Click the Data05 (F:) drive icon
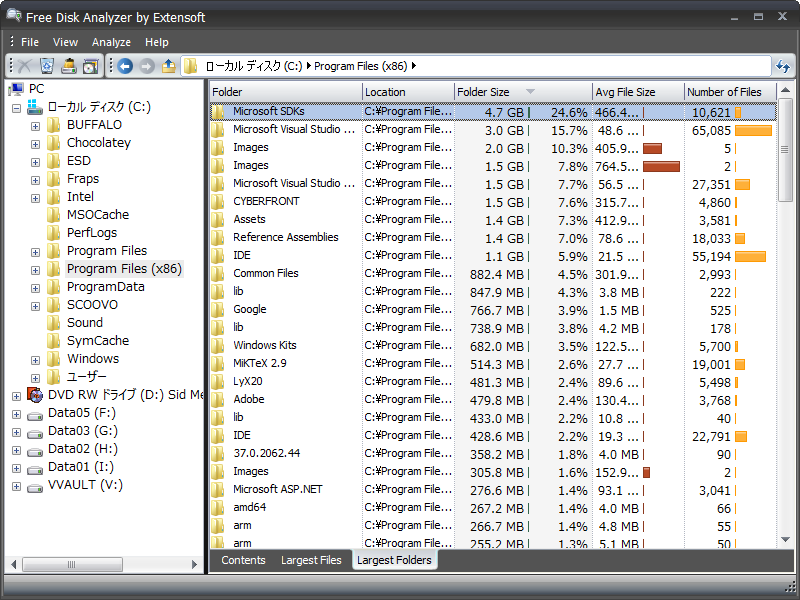The image size is (800, 600). coord(35,416)
